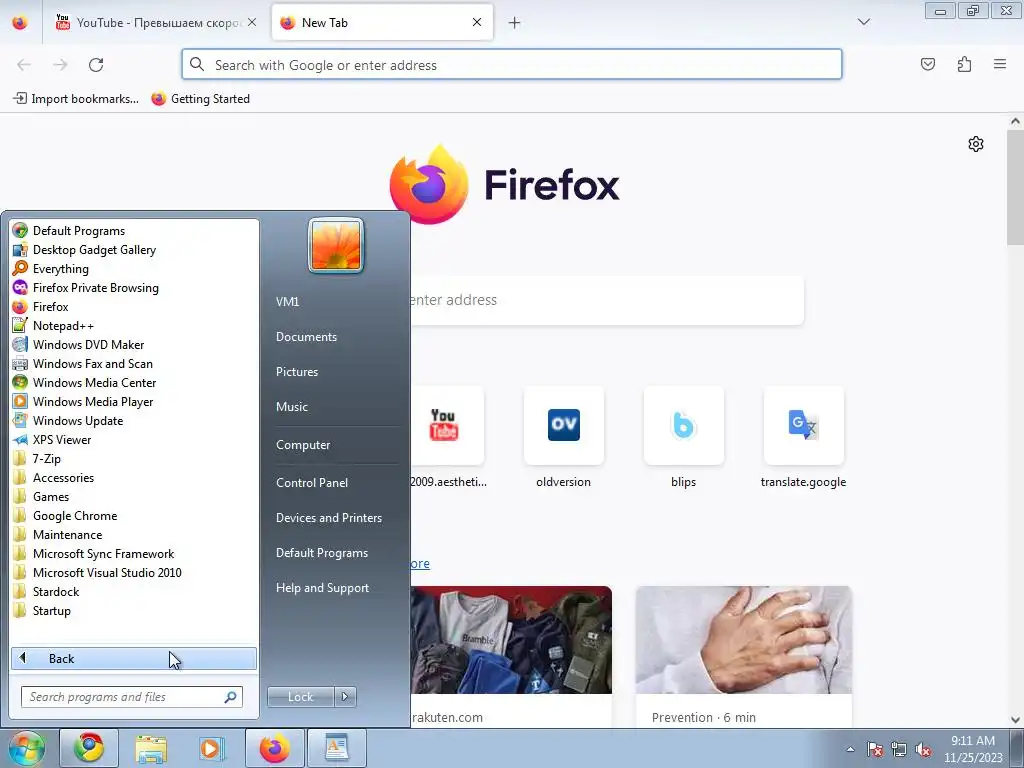This screenshot has height=768, width=1024.
Task: Click the muted volume tray icon
Action: [923, 750]
